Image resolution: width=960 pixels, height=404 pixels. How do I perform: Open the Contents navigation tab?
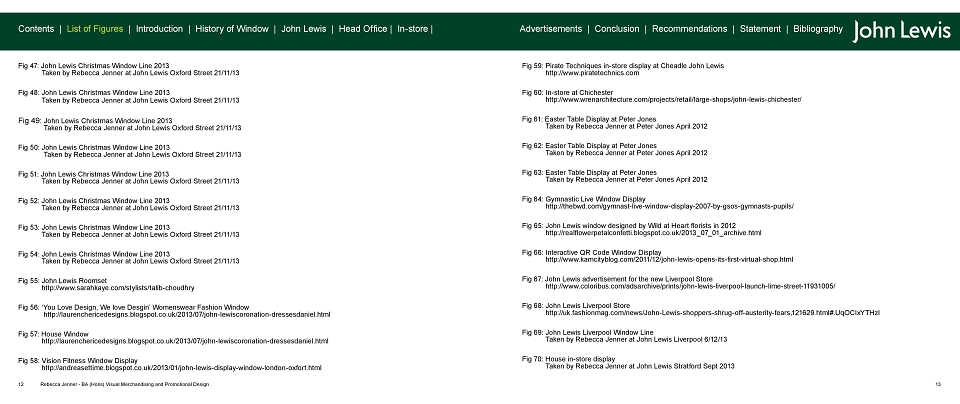36,29
